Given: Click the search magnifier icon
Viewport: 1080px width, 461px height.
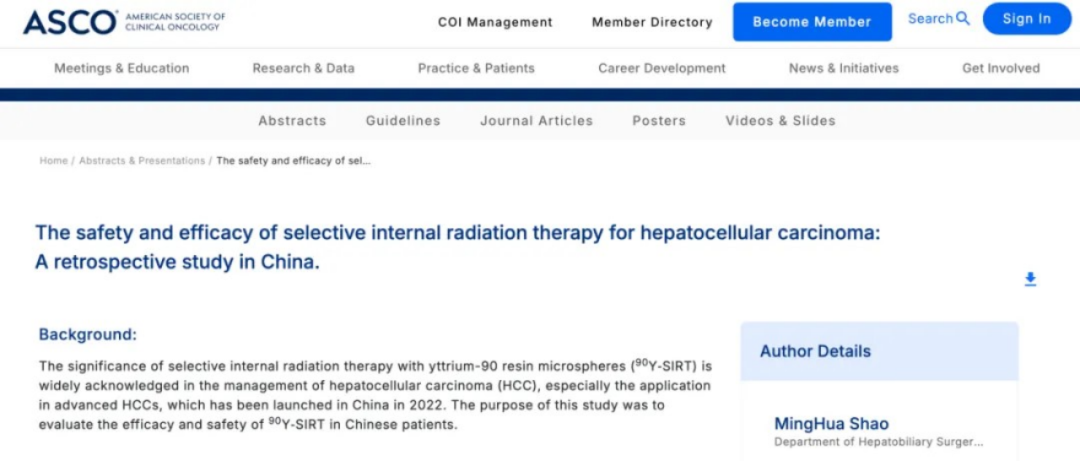Looking at the screenshot, I should [x=963, y=19].
